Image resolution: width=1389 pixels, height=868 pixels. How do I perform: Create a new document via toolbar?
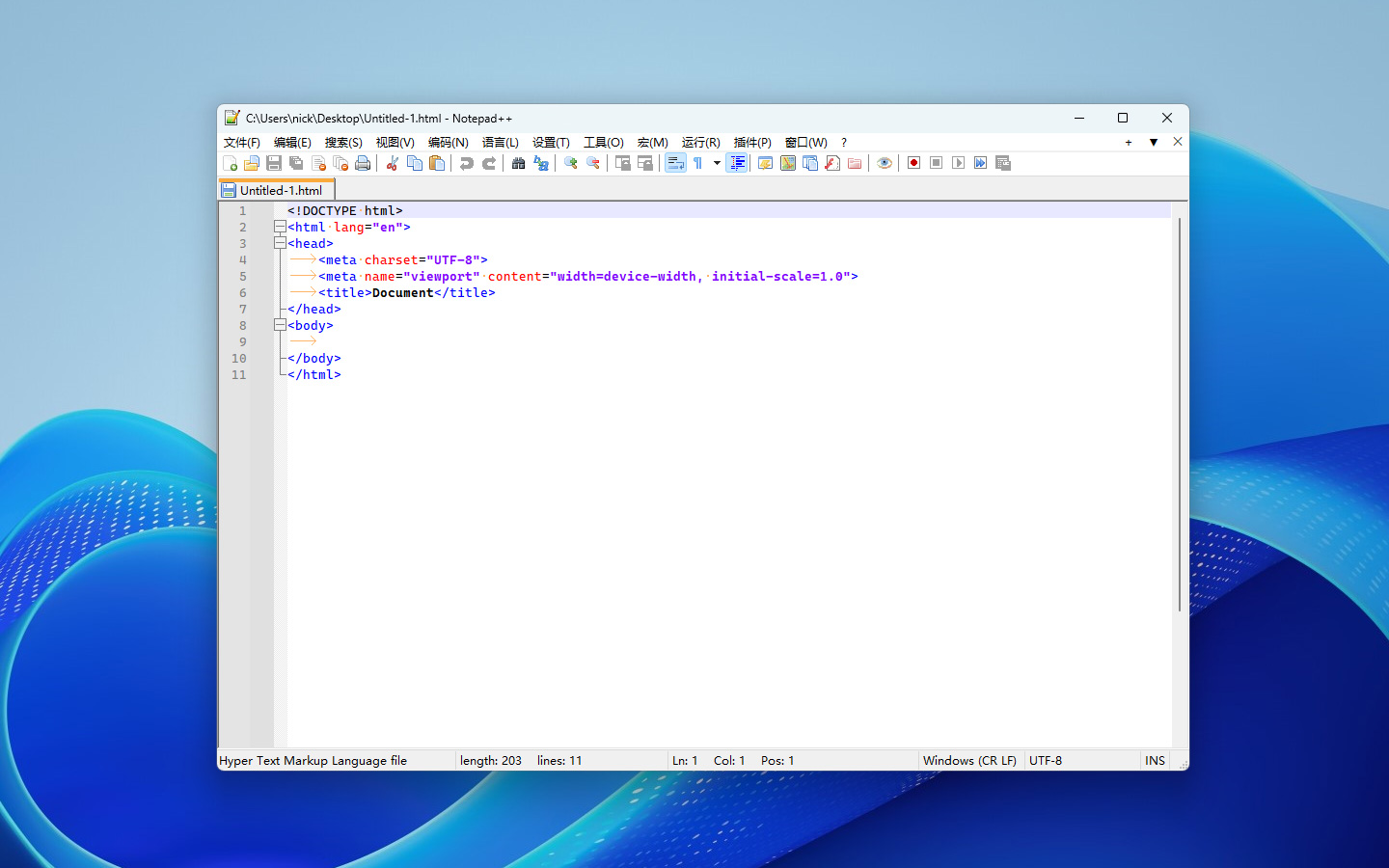pos(230,163)
